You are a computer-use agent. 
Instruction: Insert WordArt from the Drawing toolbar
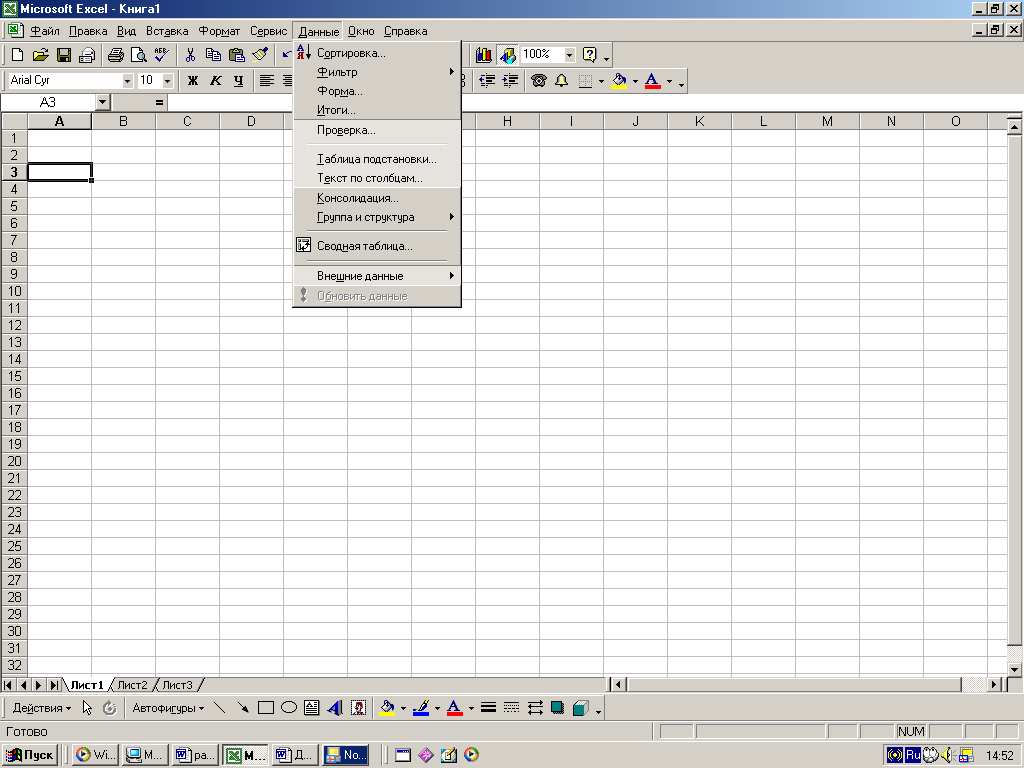(335, 708)
